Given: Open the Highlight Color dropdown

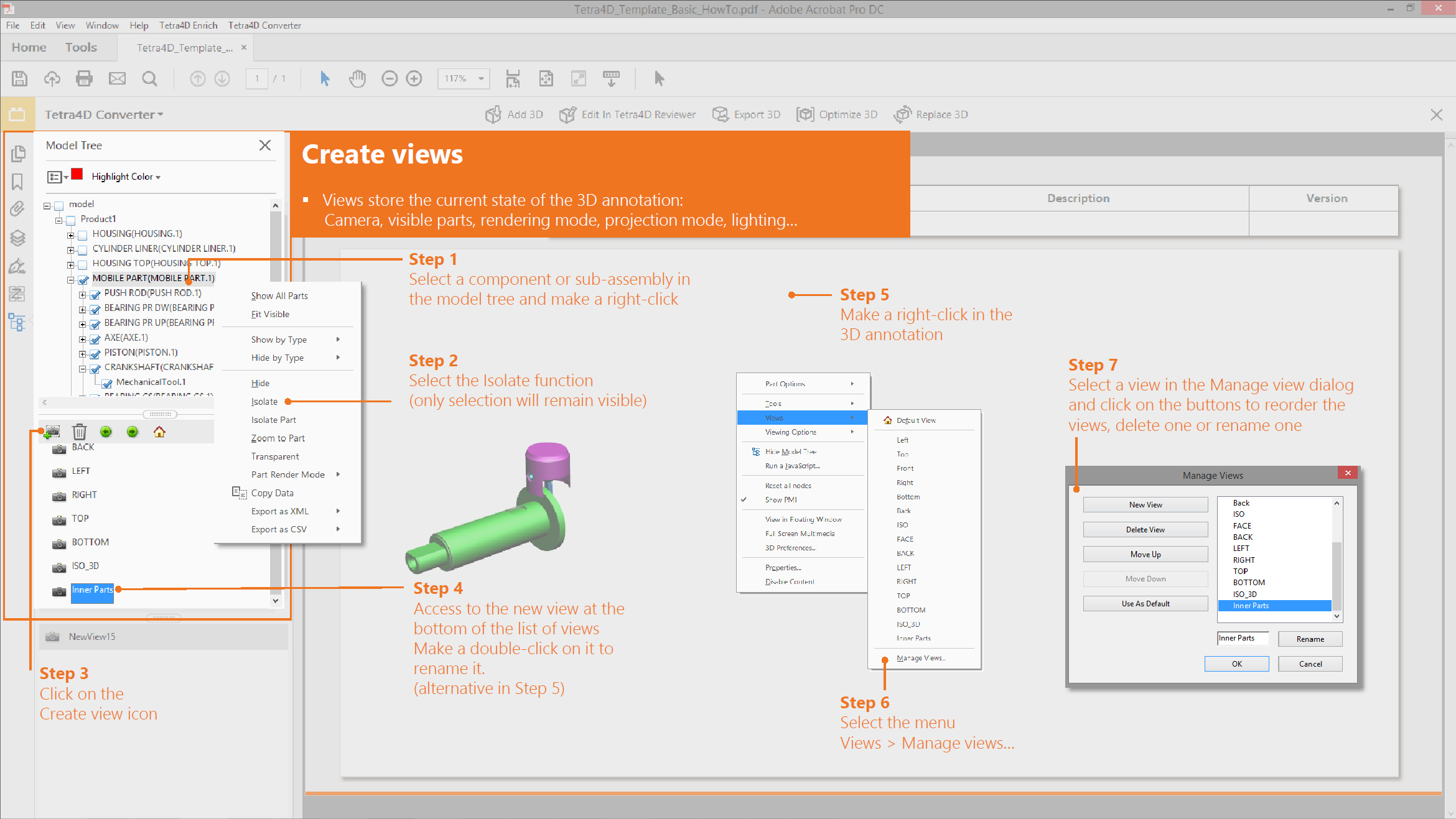Looking at the screenshot, I should pyautogui.click(x=126, y=177).
